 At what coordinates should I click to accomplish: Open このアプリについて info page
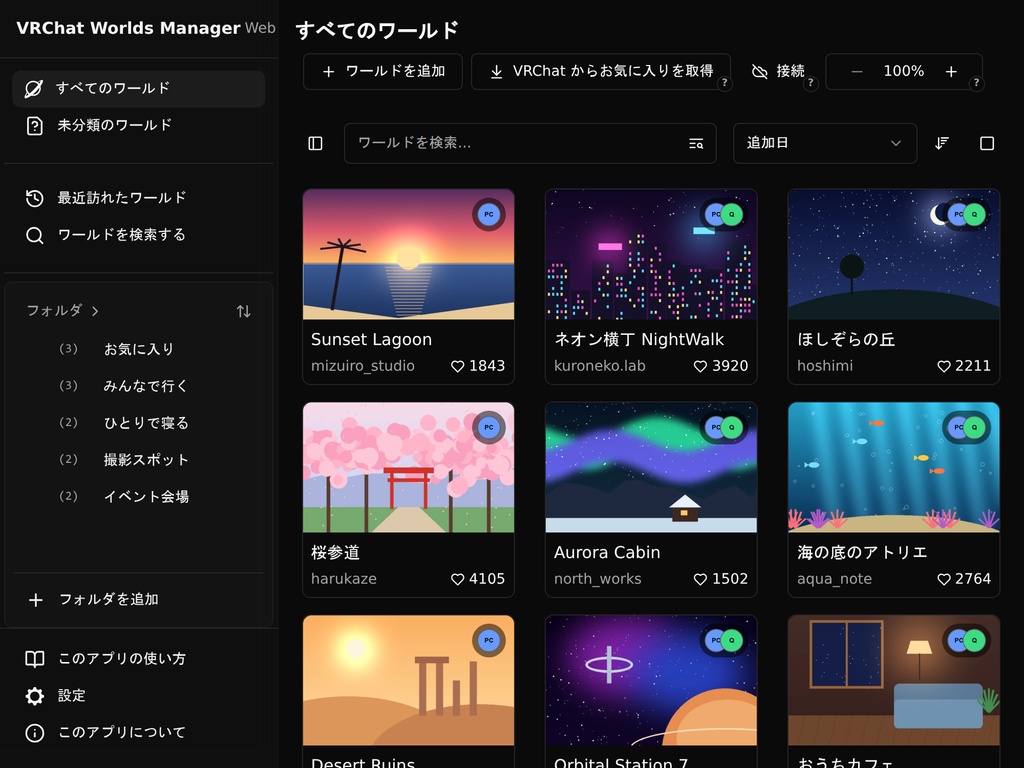138,733
